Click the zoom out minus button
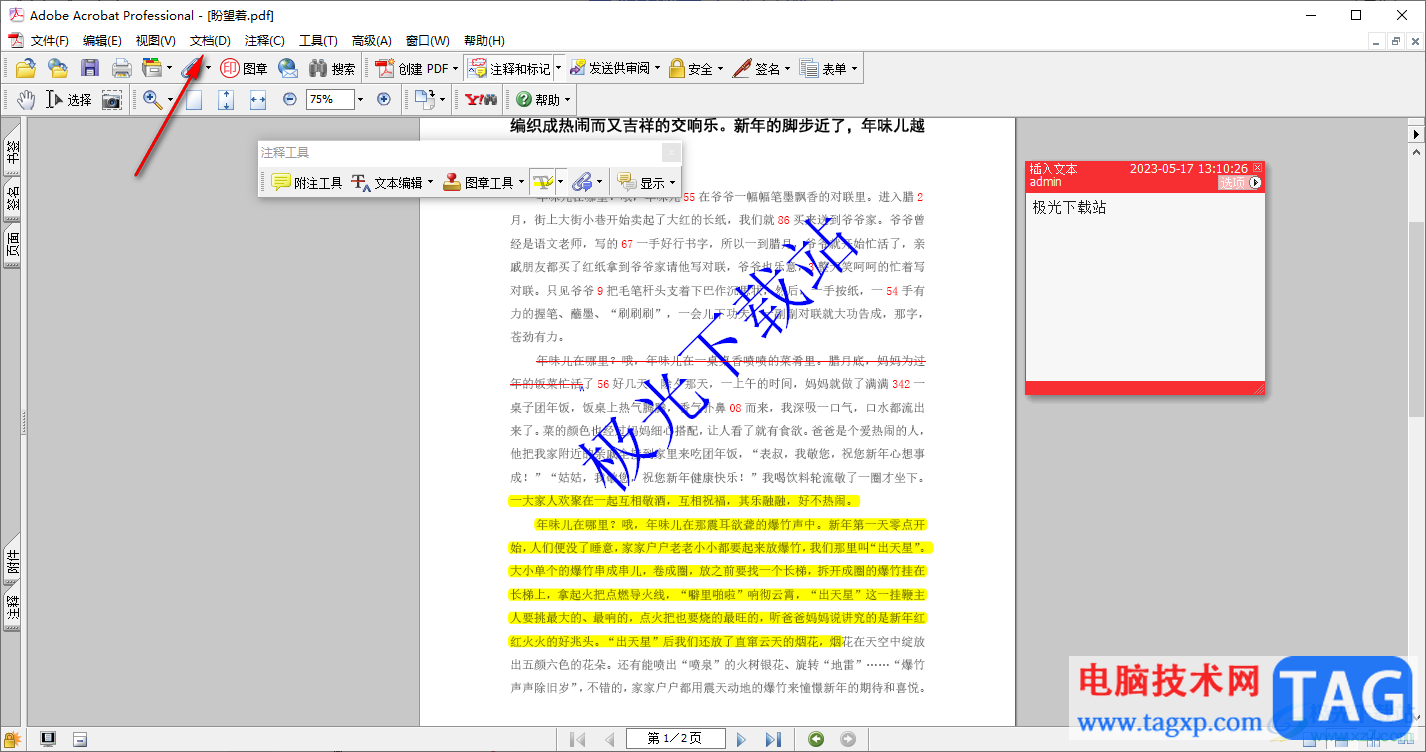 coord(290,99)
